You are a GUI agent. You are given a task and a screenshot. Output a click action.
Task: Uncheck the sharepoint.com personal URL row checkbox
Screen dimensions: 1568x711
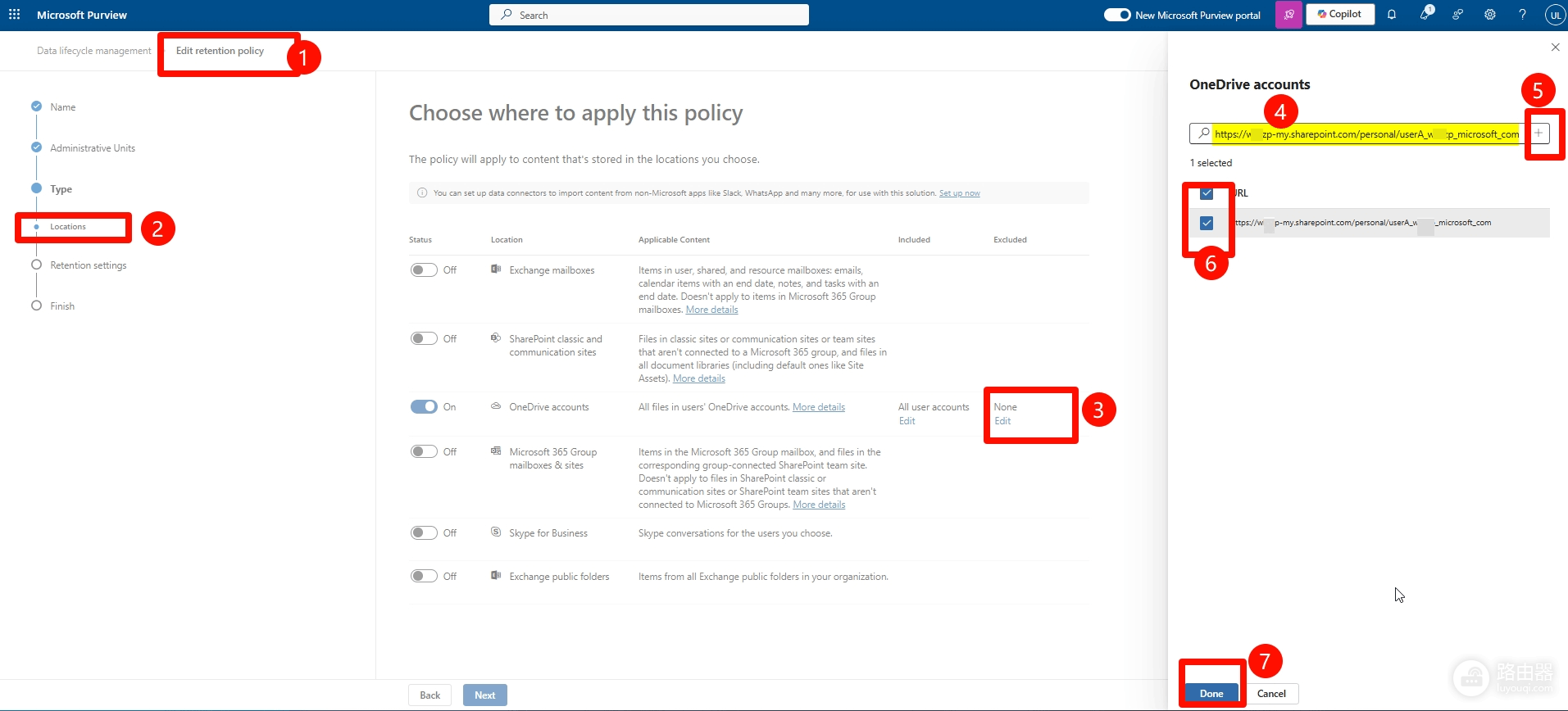[x=1207, y=223]
